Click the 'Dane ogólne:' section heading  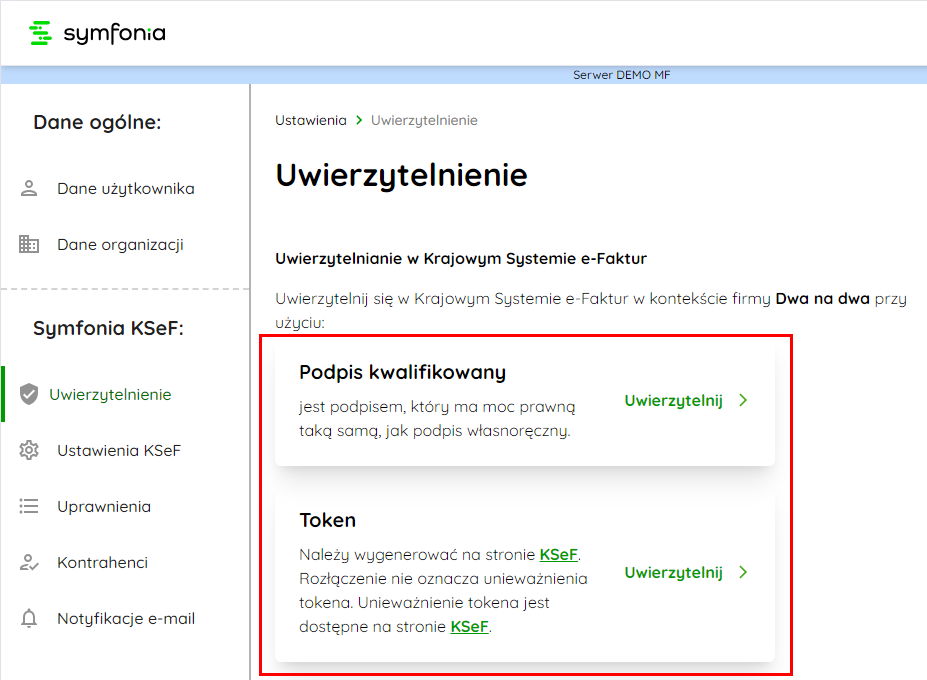pos(97,122)
